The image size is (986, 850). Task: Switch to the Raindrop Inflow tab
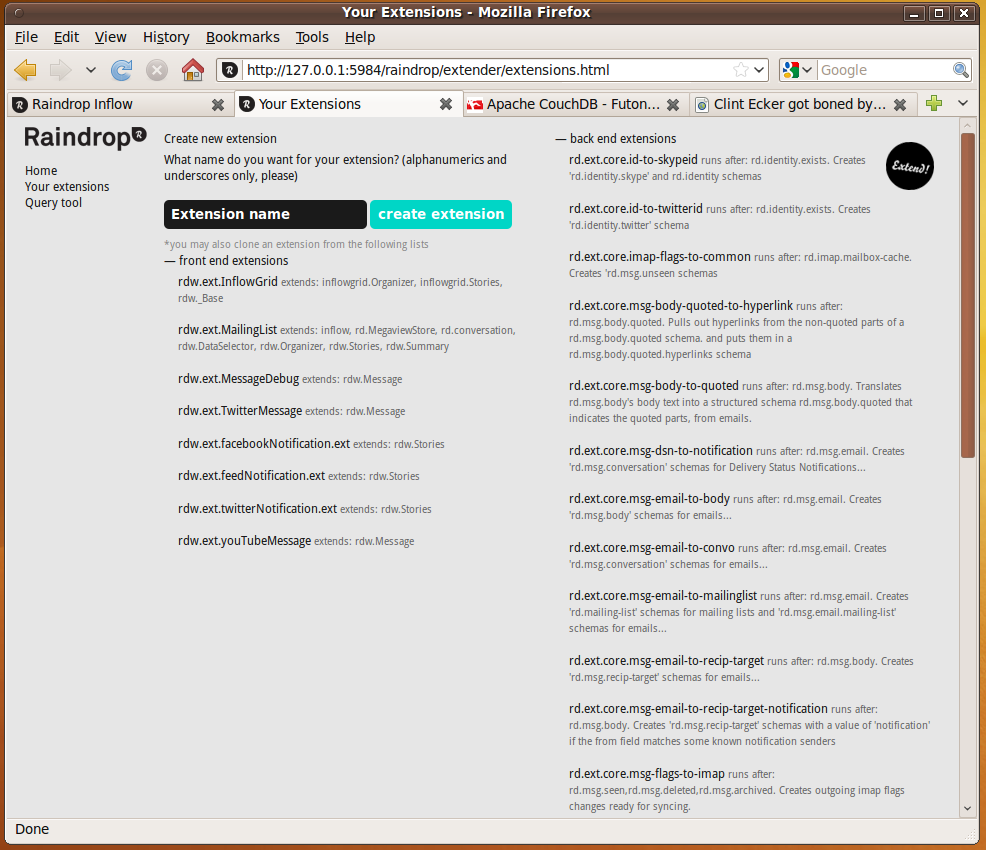point(120,104)
